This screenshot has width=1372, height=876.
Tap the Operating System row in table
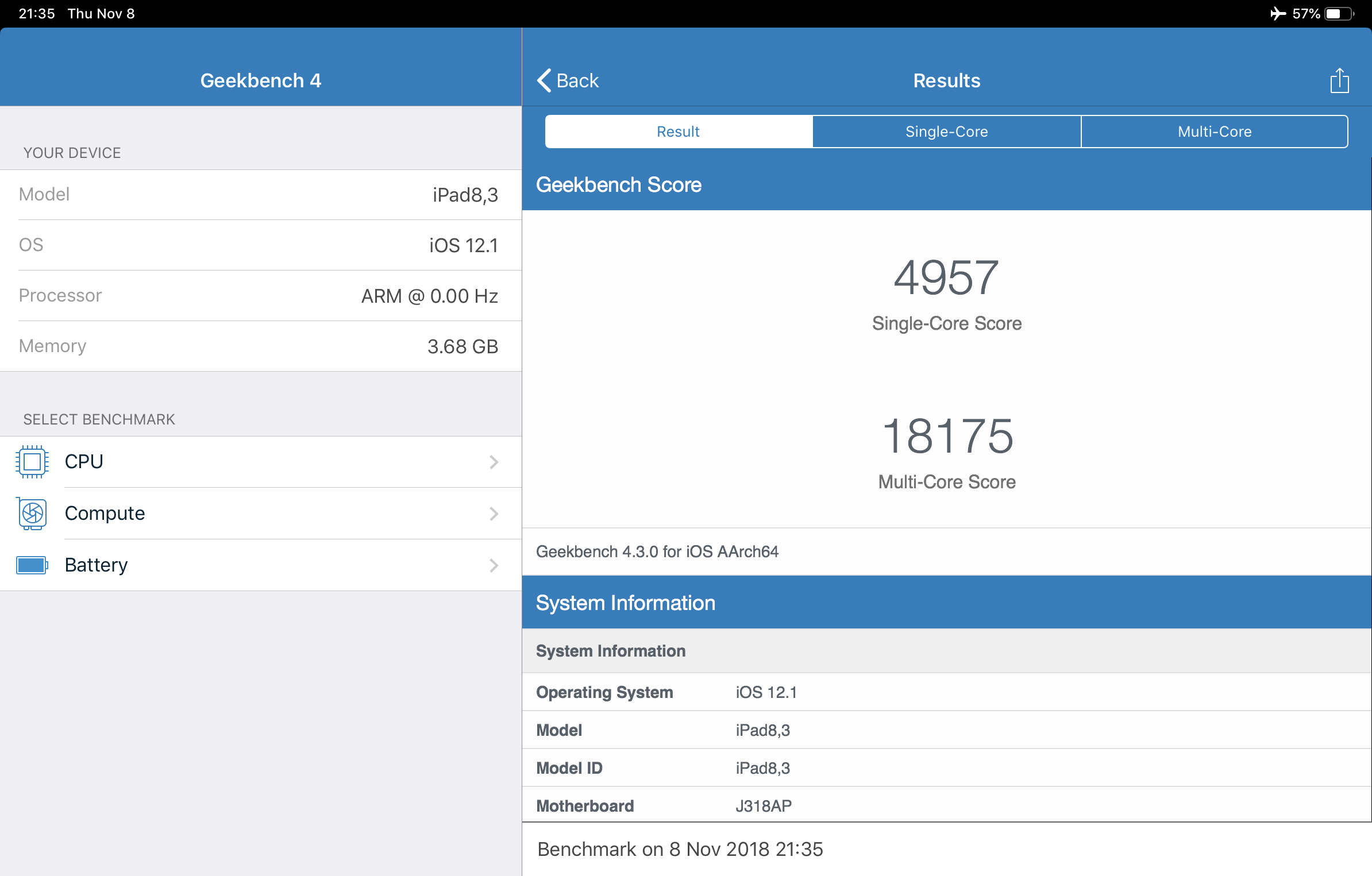[947, 692]
